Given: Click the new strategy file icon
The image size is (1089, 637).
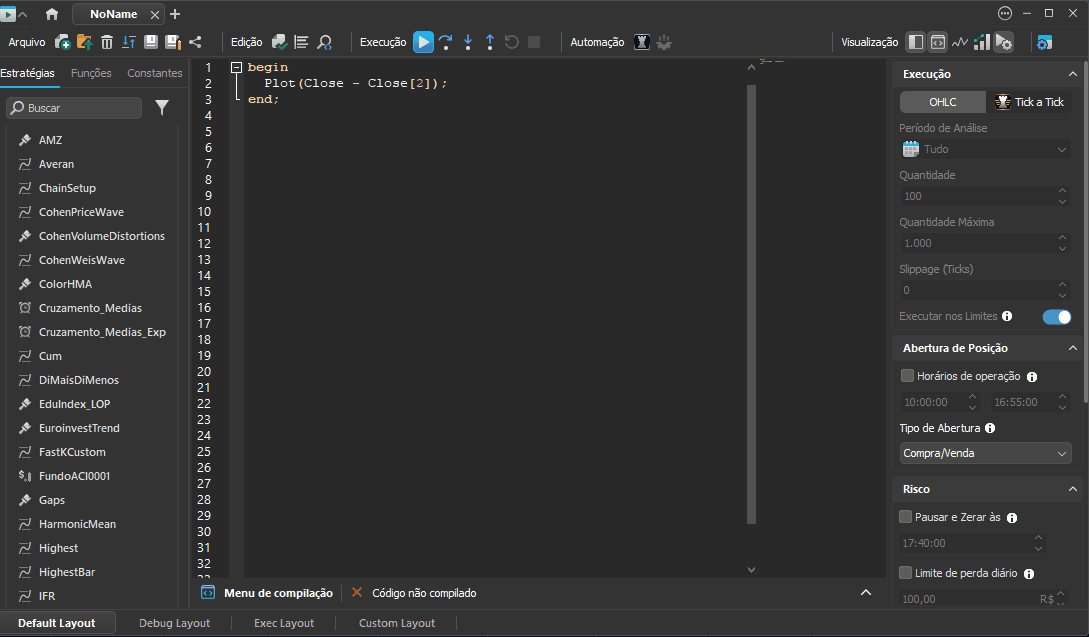Looking at the screenshot, I should pyautogui.click(x=63, y=42).
